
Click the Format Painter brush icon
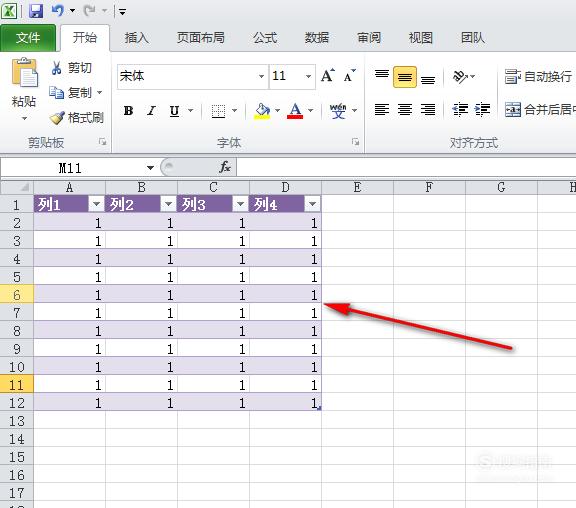[x=57, y=118]
